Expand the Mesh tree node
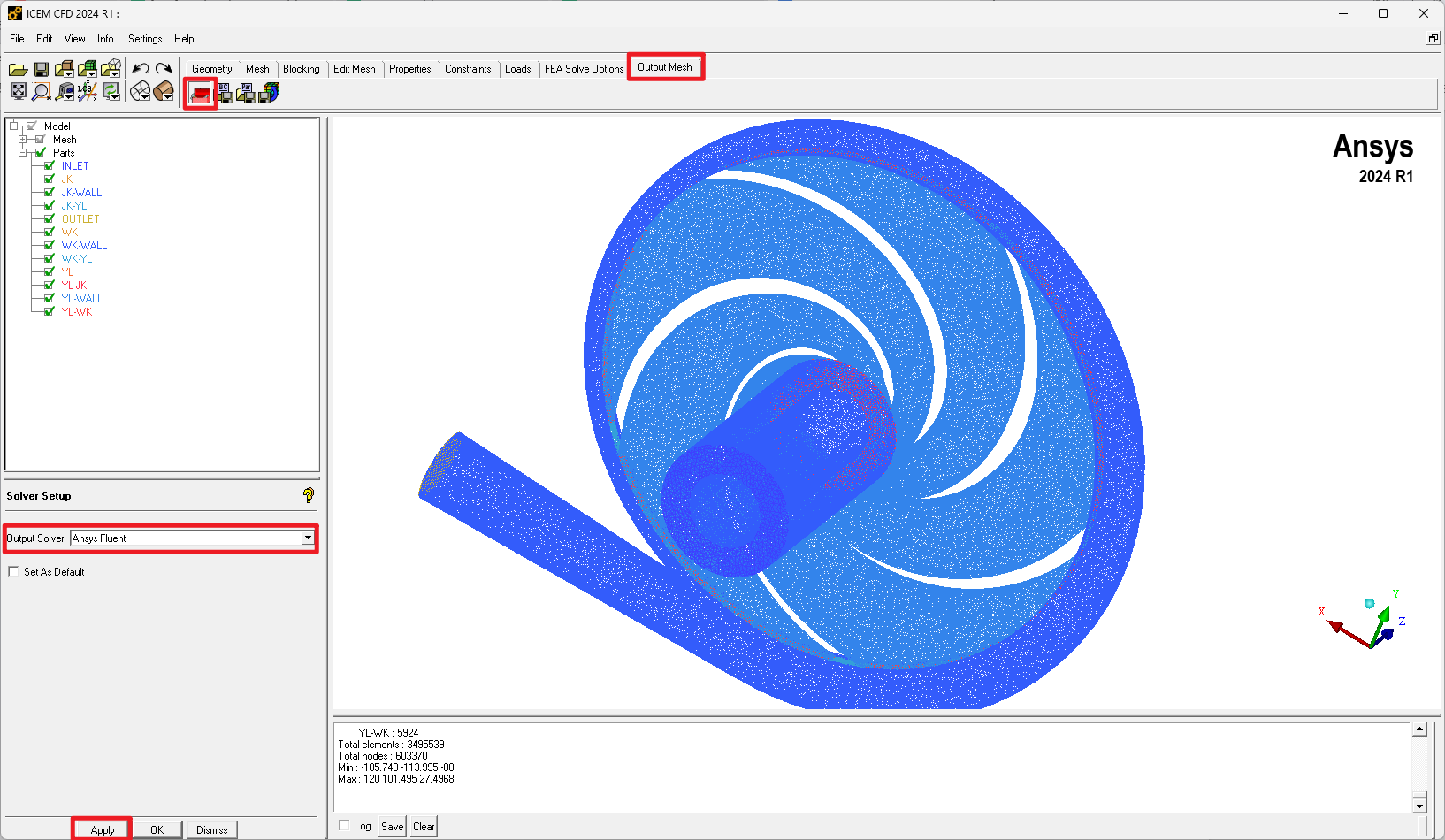Screen dimensions: 1445x840 point(23,139)
